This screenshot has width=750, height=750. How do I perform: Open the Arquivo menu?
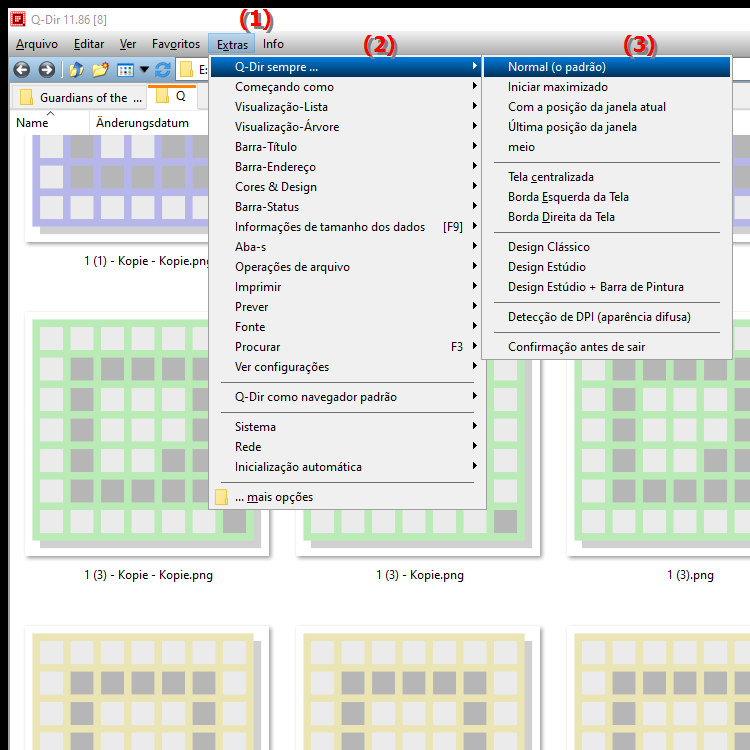coord(36,44)
